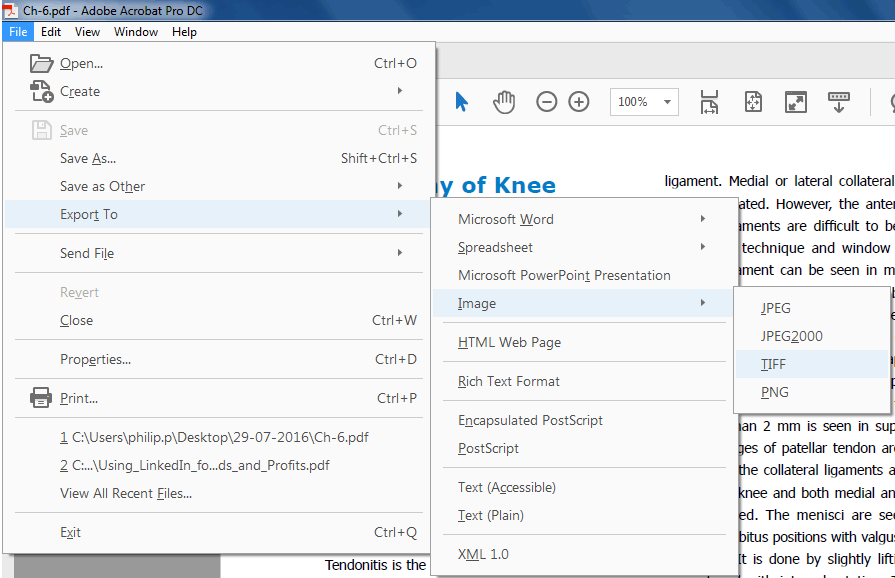Image resolution: width=895 pixels, height=578 pixels.
Task: Select Spreadsheet export option
Action: 583,247
